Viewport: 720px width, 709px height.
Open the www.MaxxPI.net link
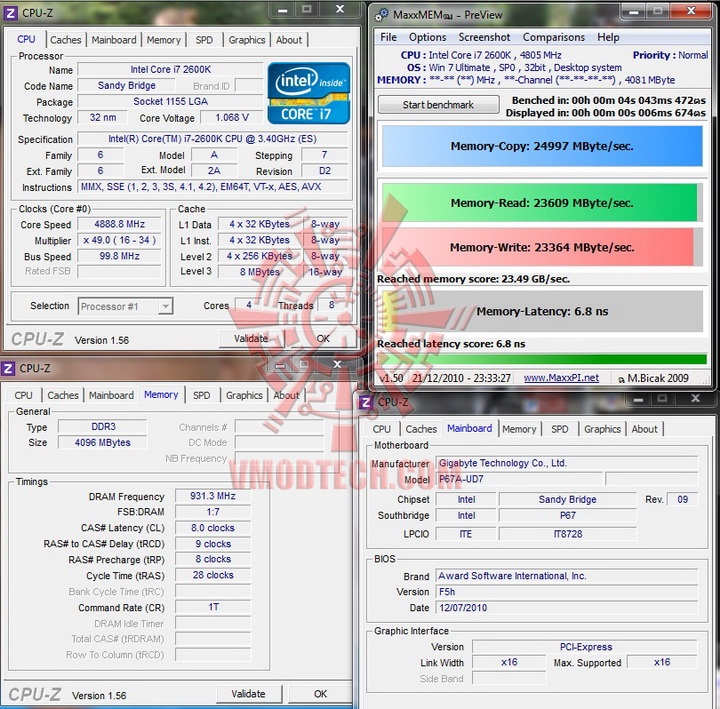click(x=561, y=378)
